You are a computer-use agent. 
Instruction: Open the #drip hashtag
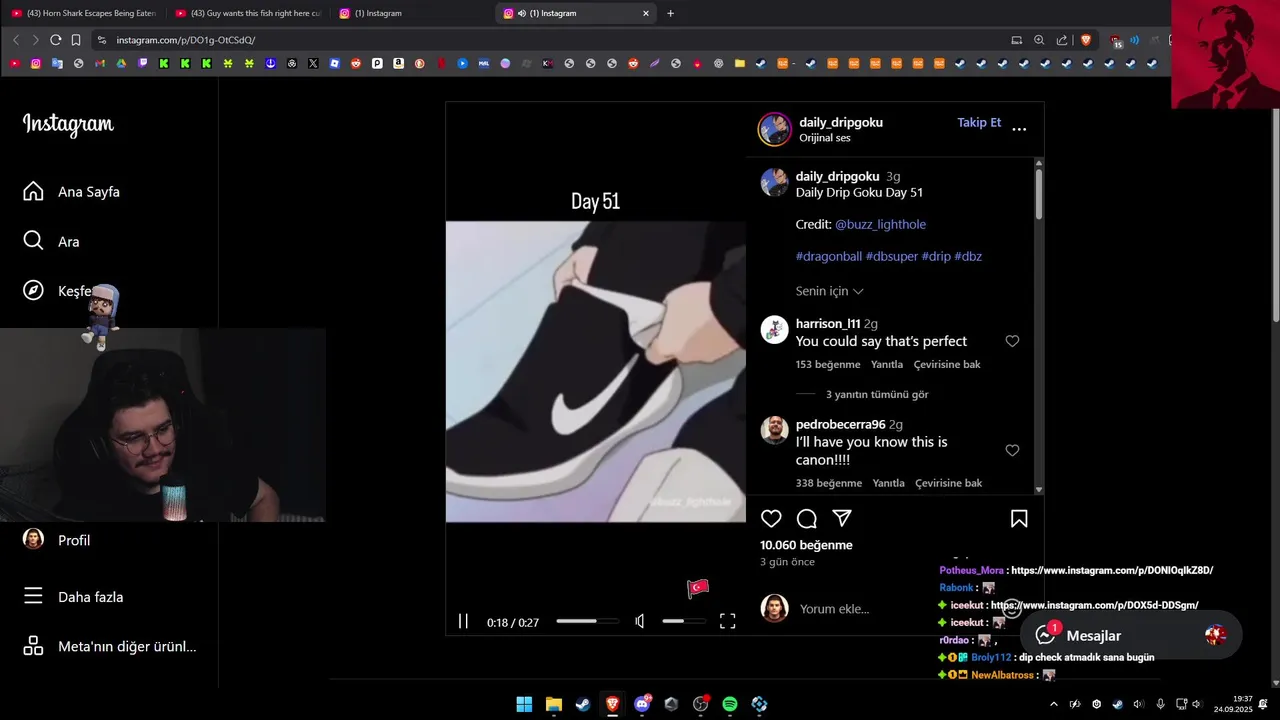[x=936, y=256]
